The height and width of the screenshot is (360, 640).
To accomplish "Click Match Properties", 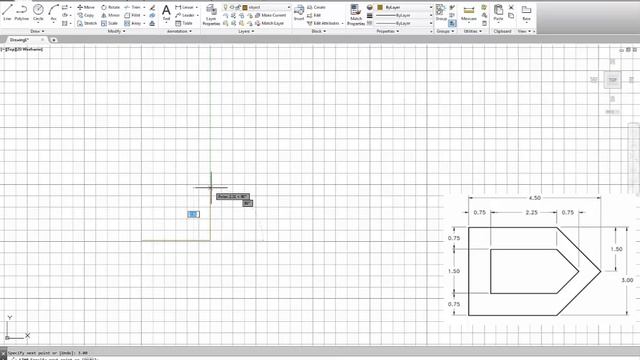I will click(x=356, y=15).
